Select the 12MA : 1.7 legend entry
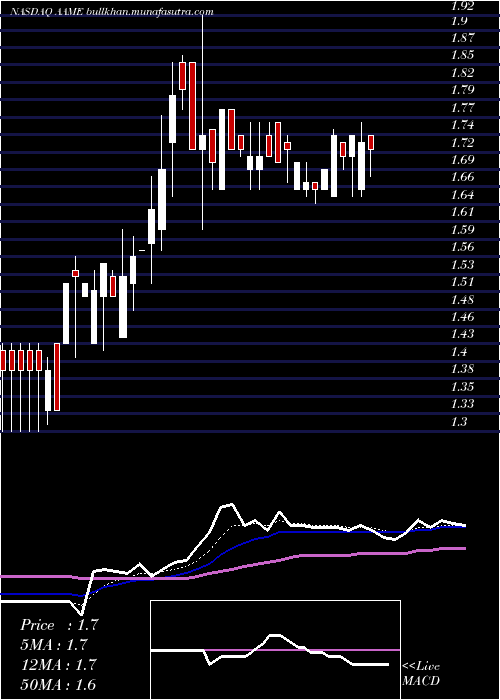This screenshot has height=700, width=500. pyautogui.click(x=59, y=665)
